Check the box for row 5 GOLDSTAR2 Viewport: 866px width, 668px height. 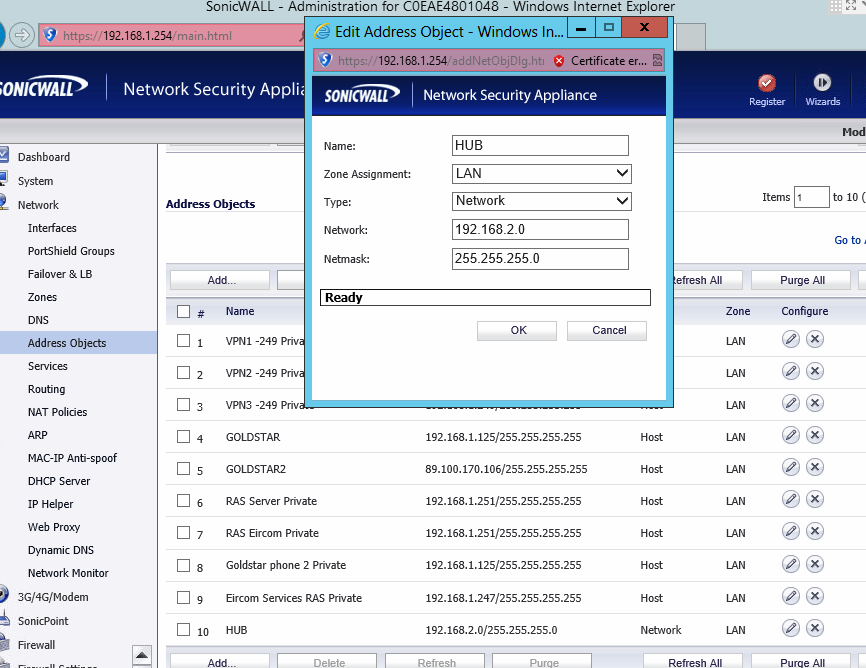pos(183,469)
